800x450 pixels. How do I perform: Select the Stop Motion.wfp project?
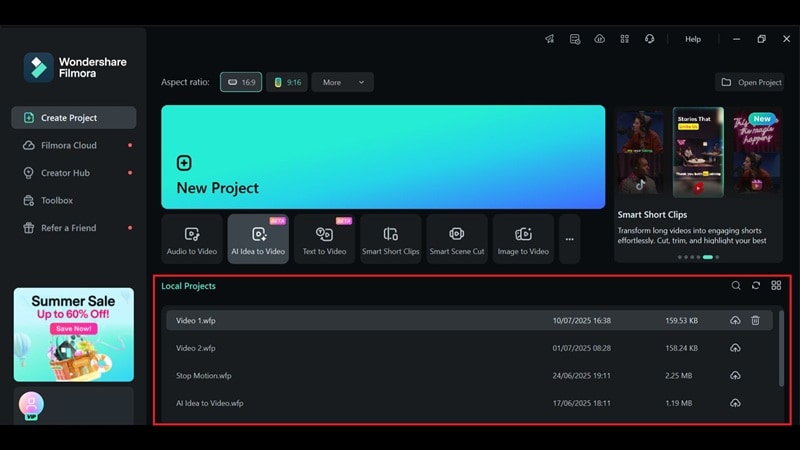coord(469,376)
